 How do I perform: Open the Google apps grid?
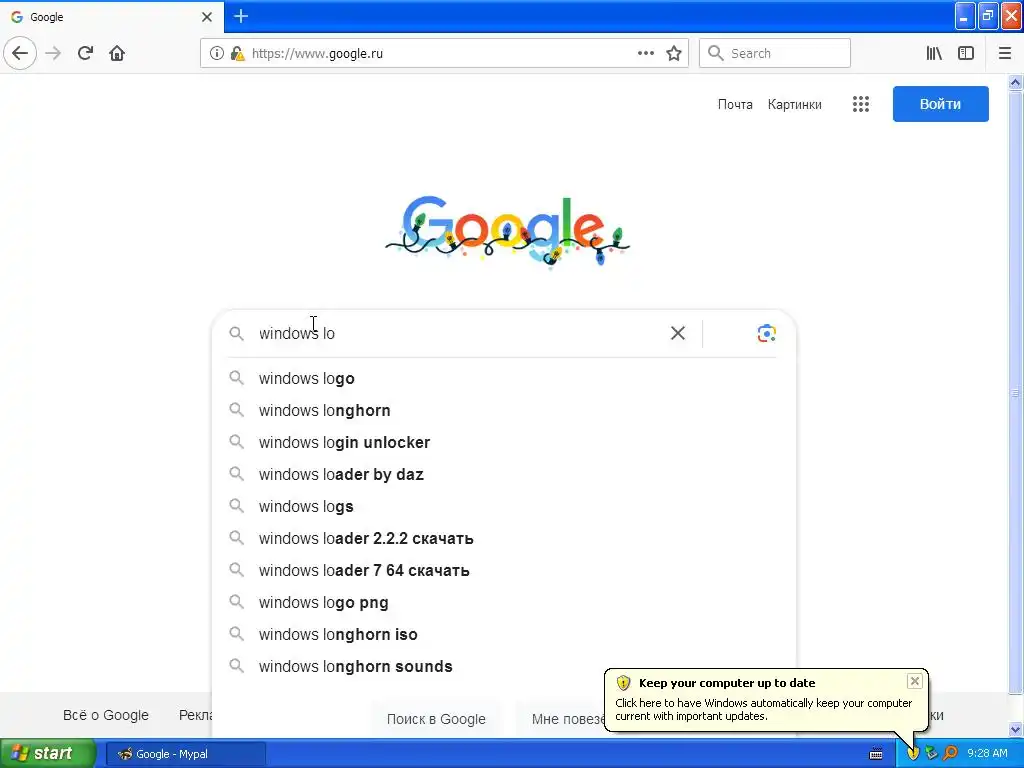[x=861, y=104]
